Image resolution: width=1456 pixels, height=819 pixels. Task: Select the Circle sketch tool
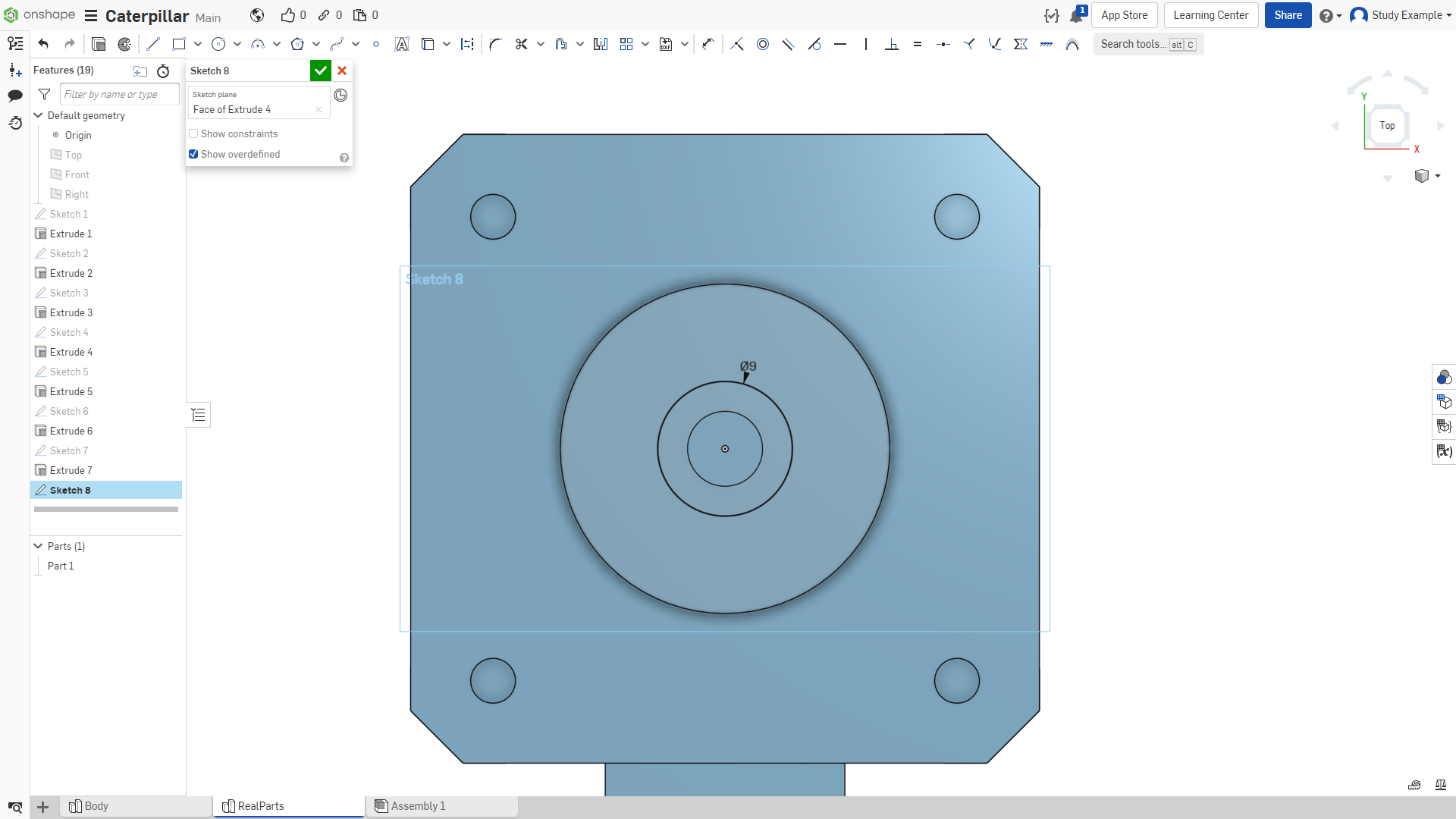(218, 44)
